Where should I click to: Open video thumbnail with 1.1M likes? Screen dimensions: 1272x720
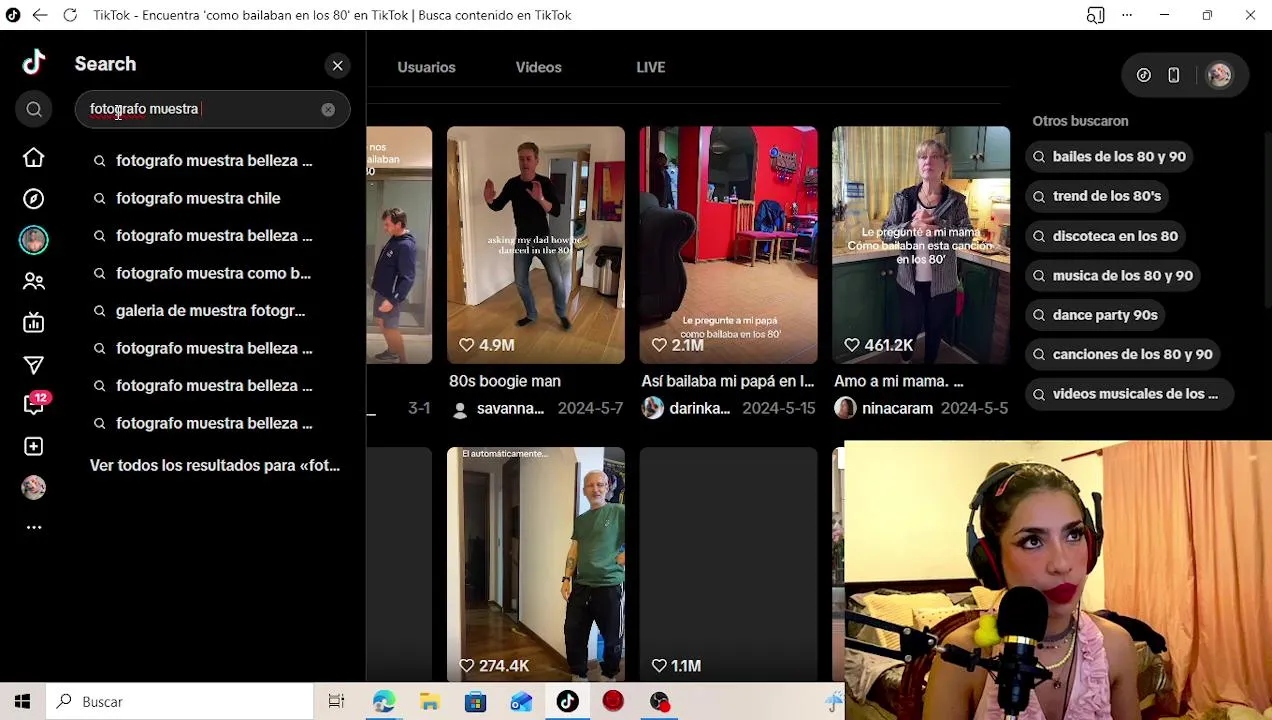(x=728, y=564)
